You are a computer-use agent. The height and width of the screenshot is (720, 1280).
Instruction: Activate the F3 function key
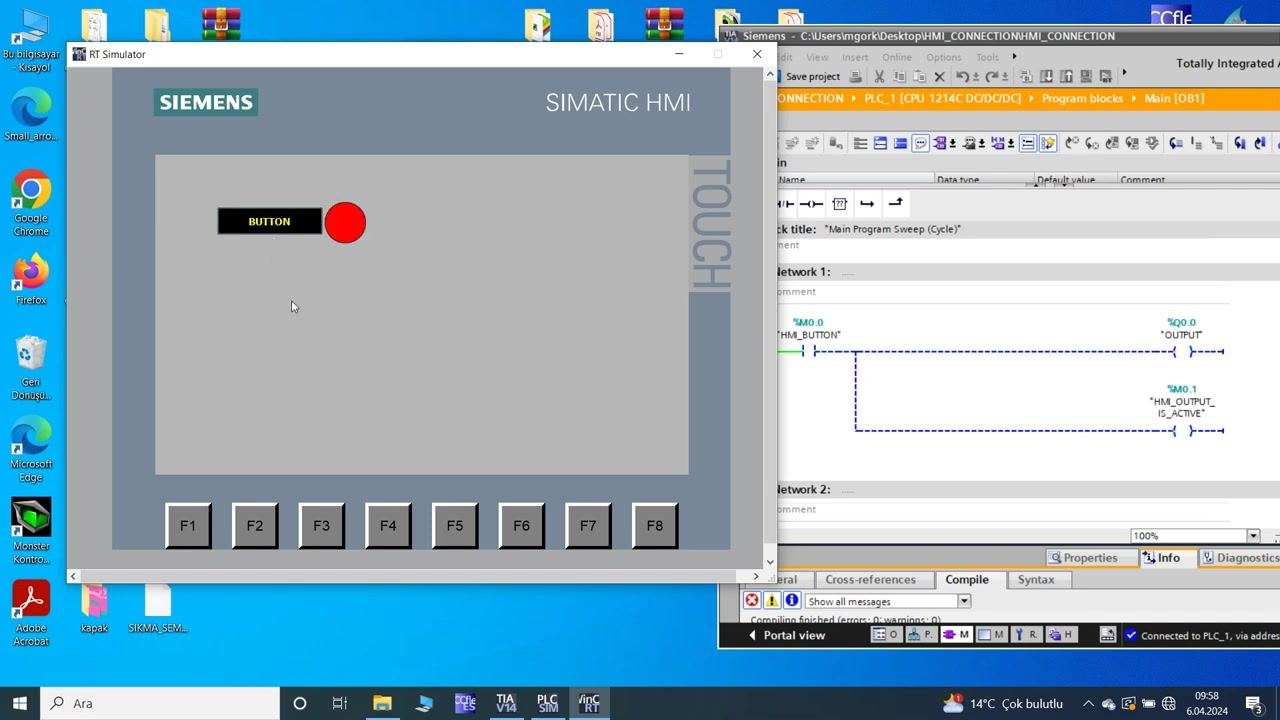pos(321,525)
